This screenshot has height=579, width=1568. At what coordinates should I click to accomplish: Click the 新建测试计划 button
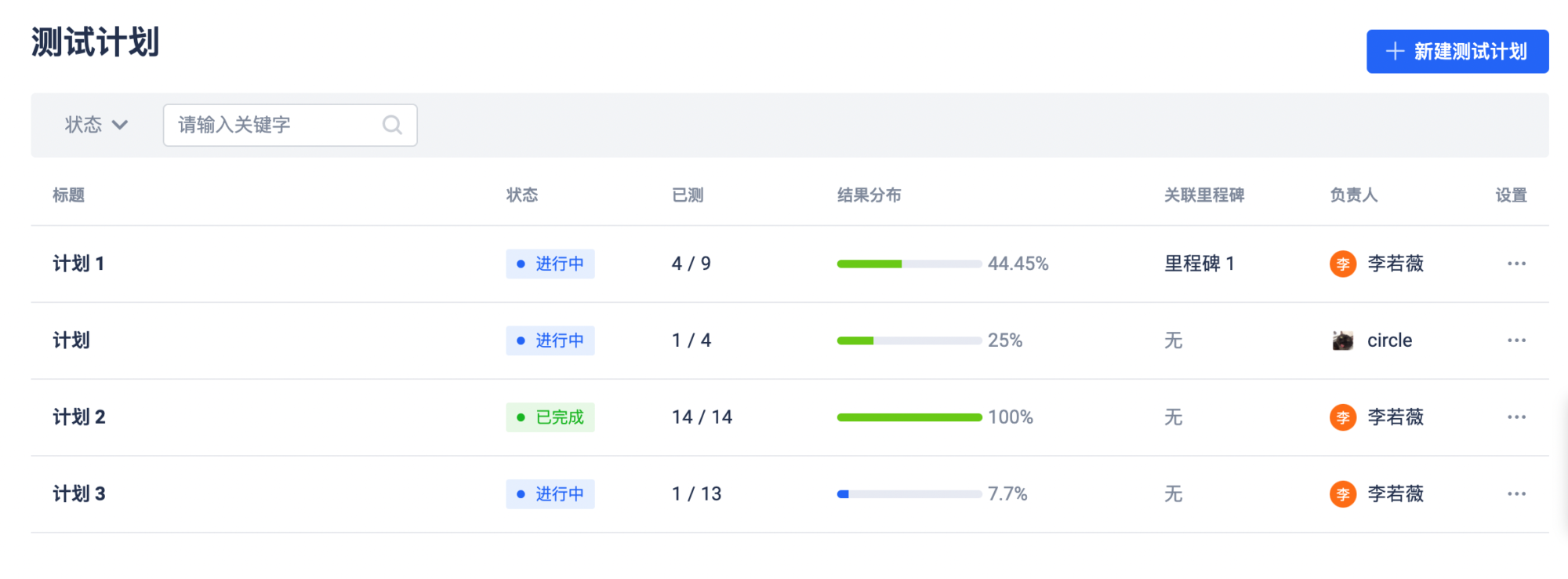pyautogui.click(x=1457, y=52)
